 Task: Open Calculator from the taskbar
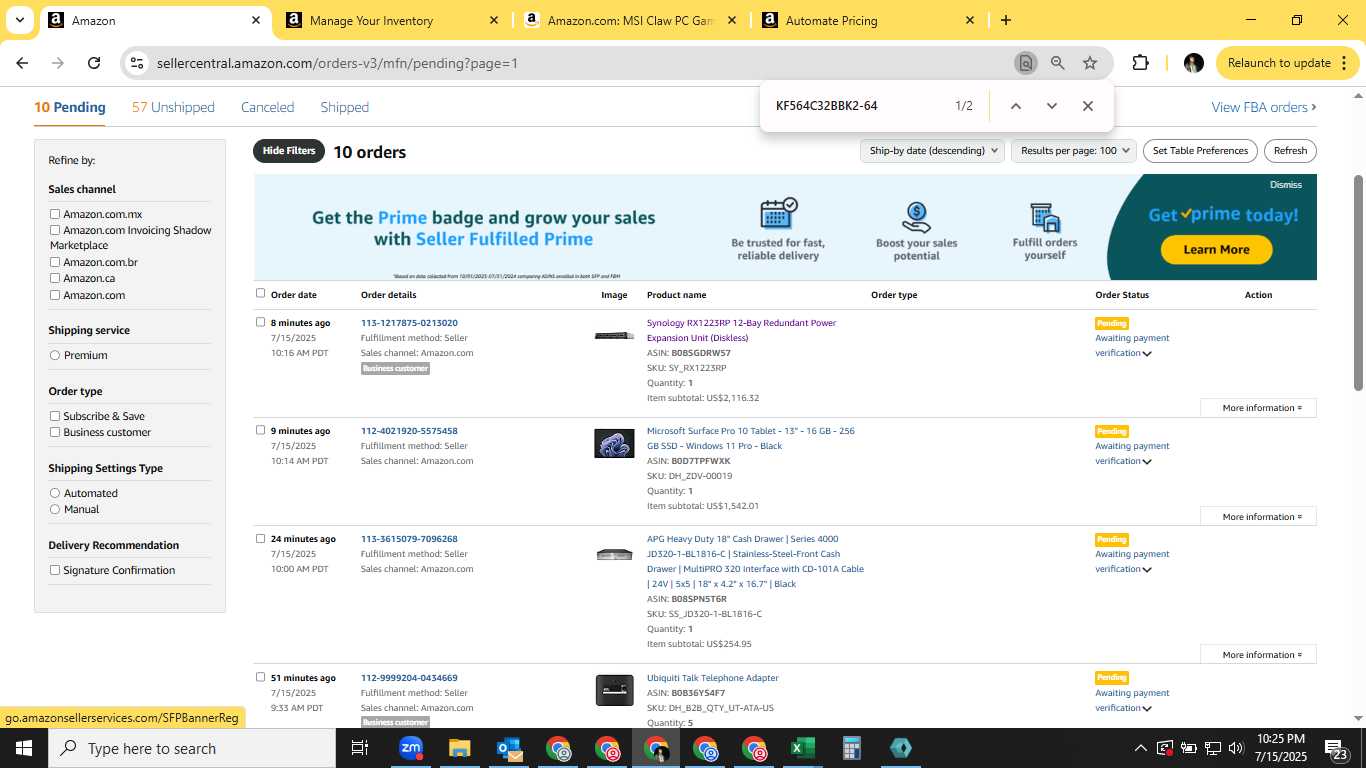pos(851,748)
